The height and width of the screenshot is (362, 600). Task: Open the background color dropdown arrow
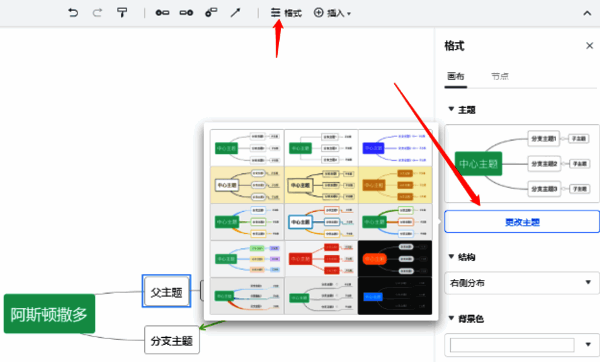pos(588,344)
